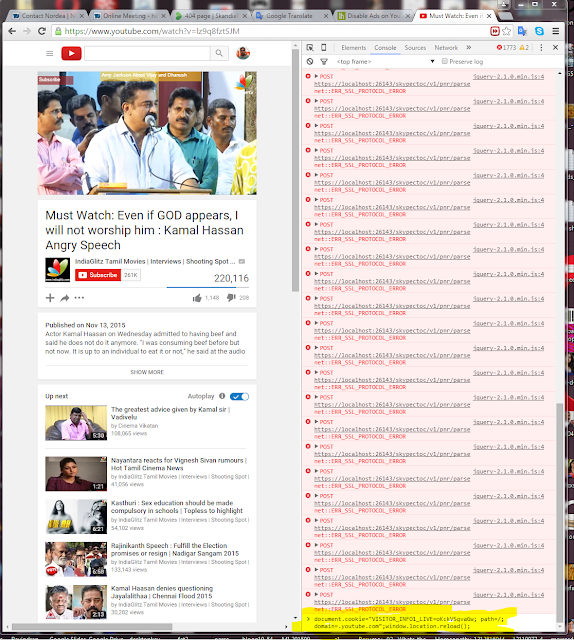The image size is (574, 640).
Task: Click the YouTube search magnifier button
Action: 219,53
